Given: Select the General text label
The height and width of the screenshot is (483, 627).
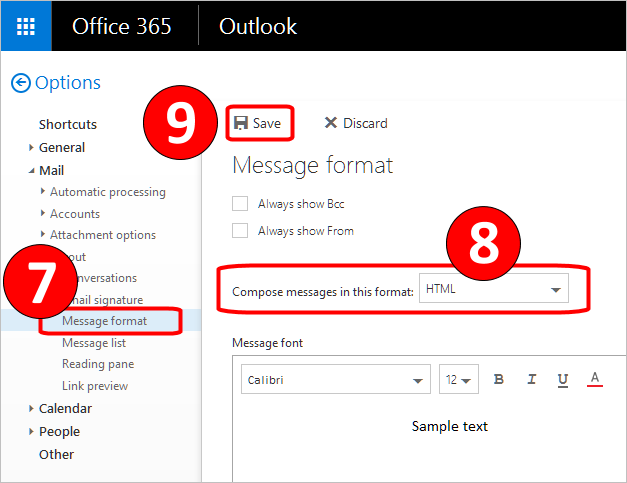Looking at the screenshot, I should 62,148.
